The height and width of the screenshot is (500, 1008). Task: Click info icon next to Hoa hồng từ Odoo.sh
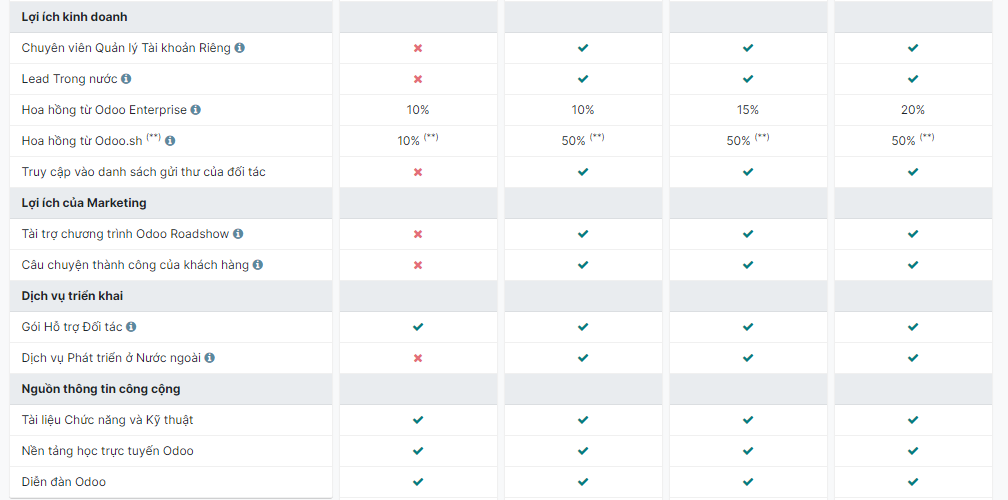[x=170, y=141]
